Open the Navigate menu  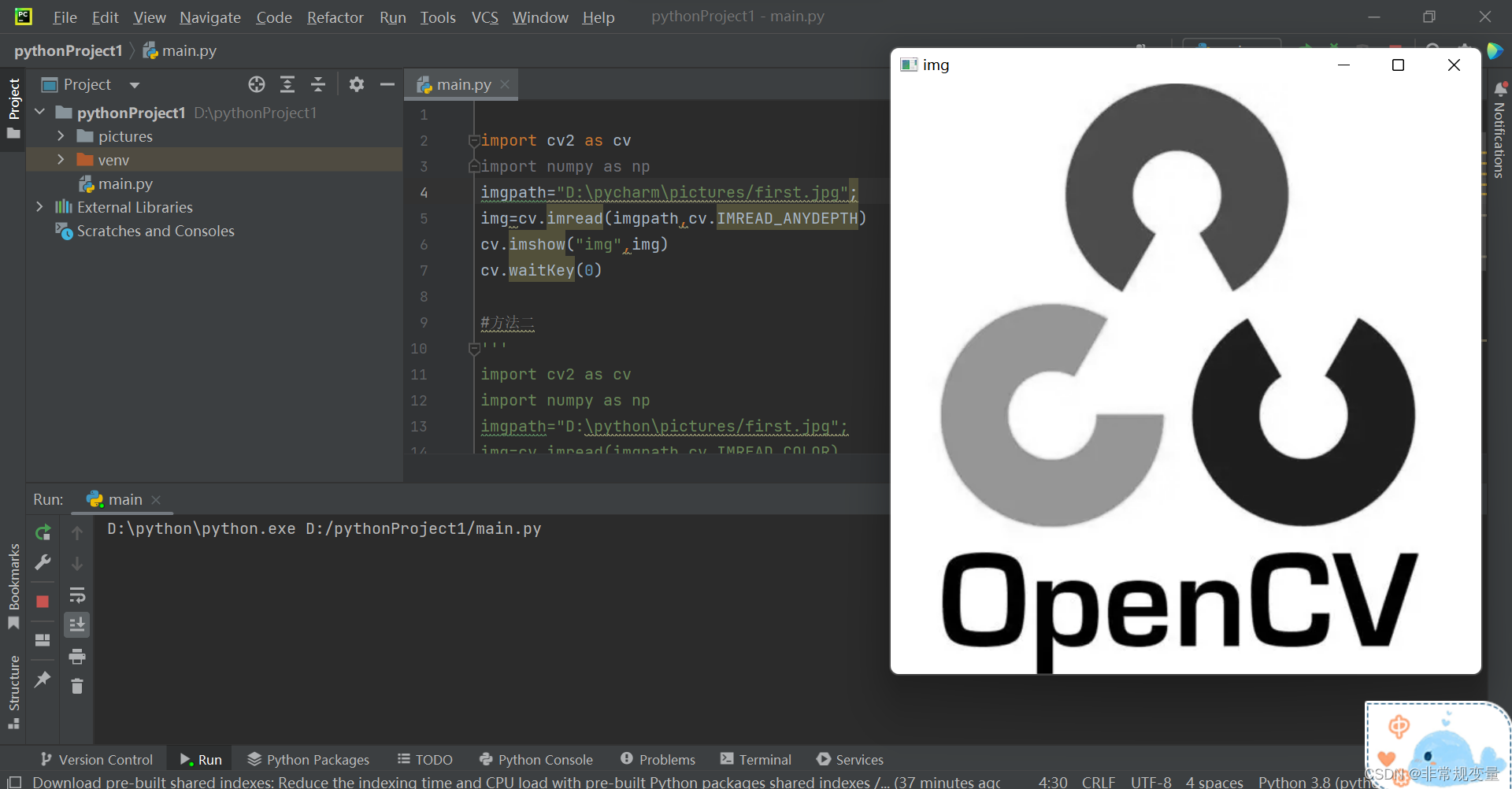tap(210, 17)
